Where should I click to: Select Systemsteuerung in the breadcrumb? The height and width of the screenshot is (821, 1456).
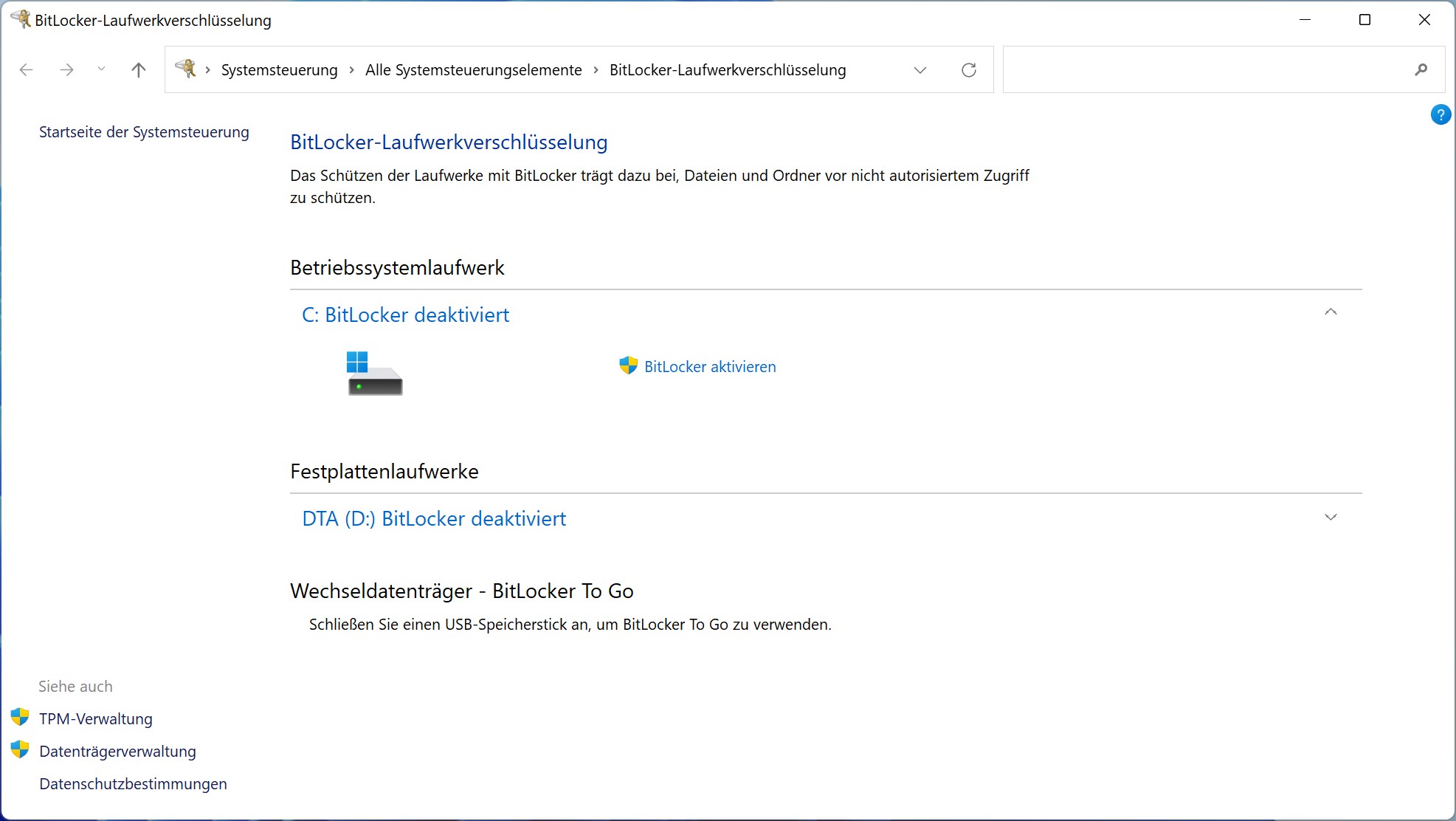tap(278, 69)
